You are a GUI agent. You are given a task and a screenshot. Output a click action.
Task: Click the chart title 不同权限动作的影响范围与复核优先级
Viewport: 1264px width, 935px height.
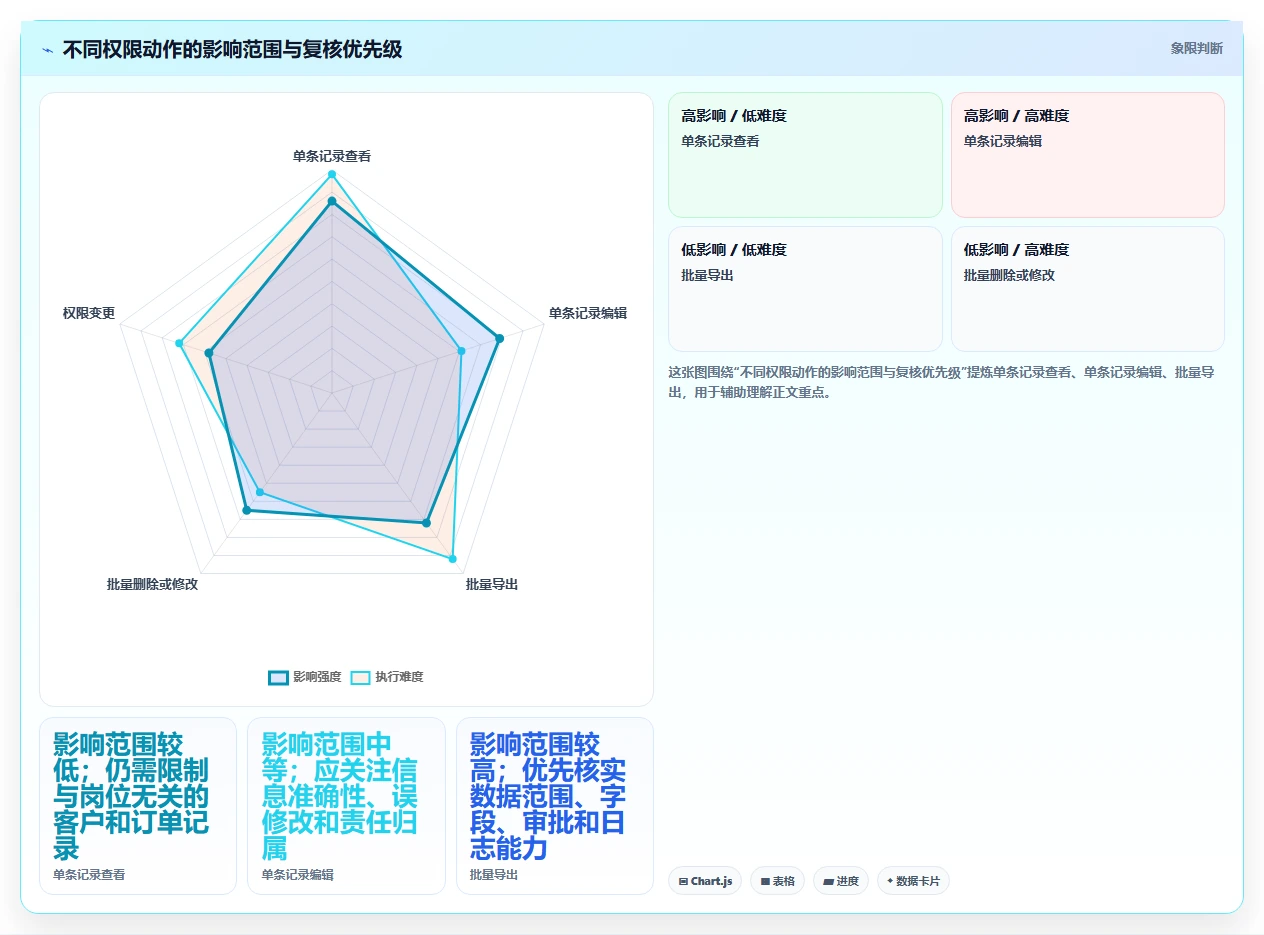point(233,49)
